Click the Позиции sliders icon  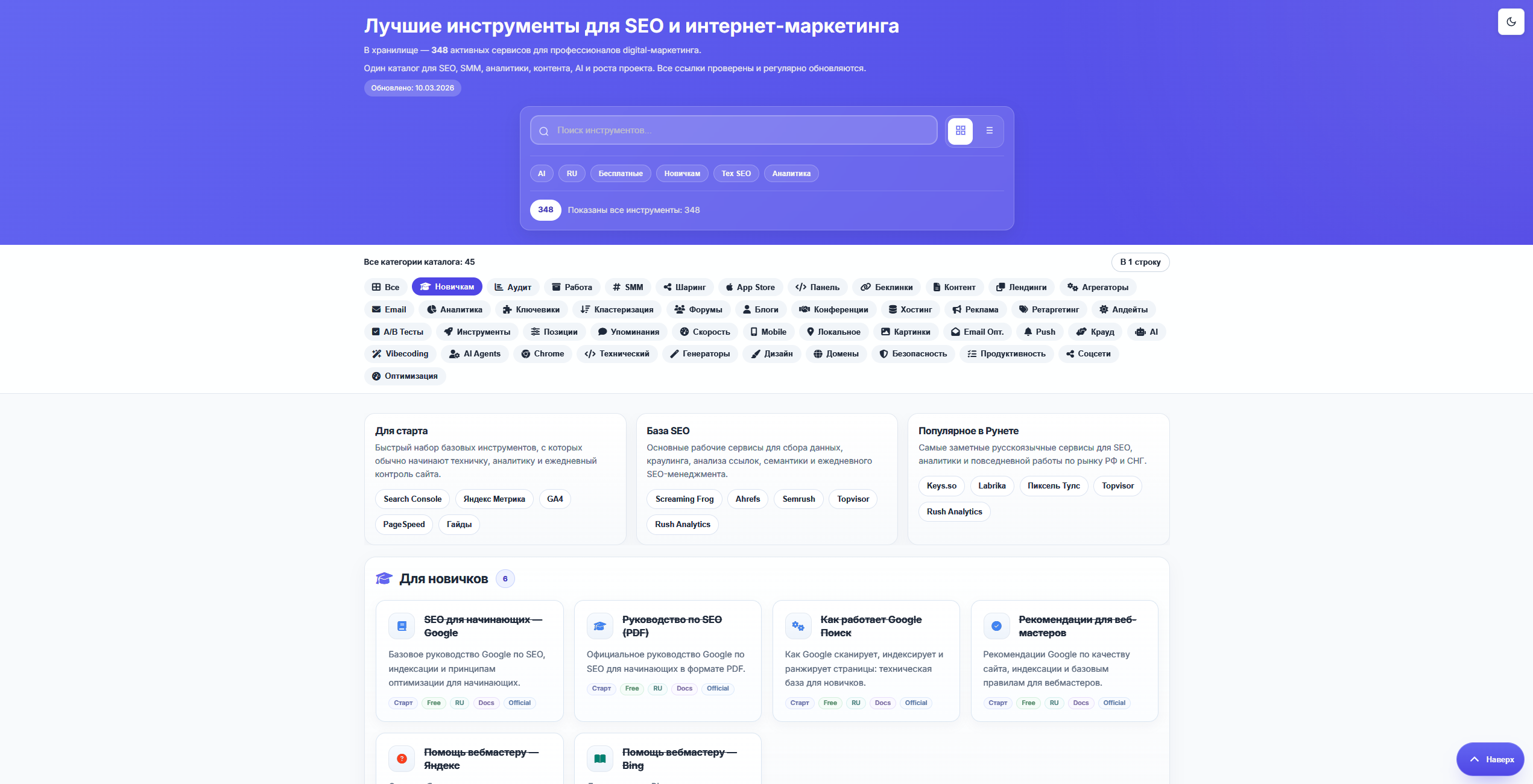pos(536,332)
